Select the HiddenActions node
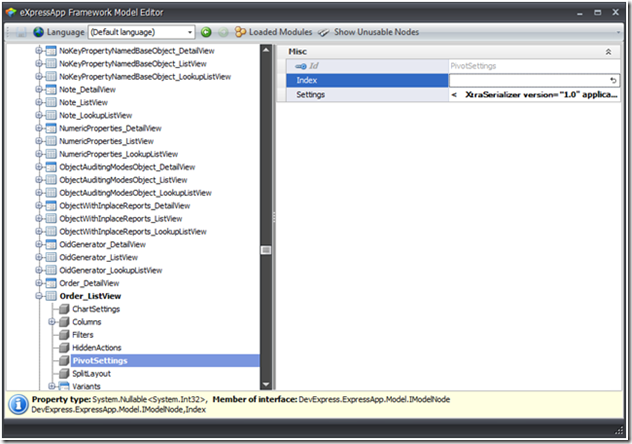The width and height of the screenshot is (632, 444). coord(97,348)
